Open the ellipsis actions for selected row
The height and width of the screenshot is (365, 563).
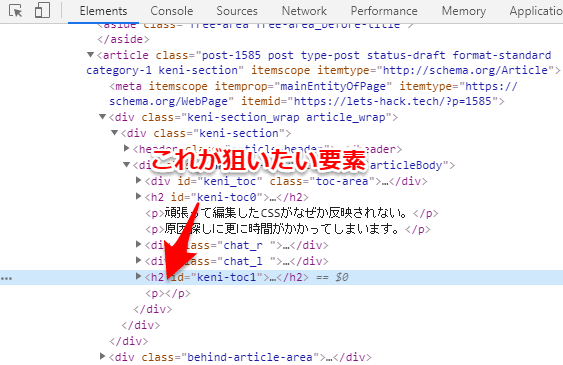tap(6, 279)
